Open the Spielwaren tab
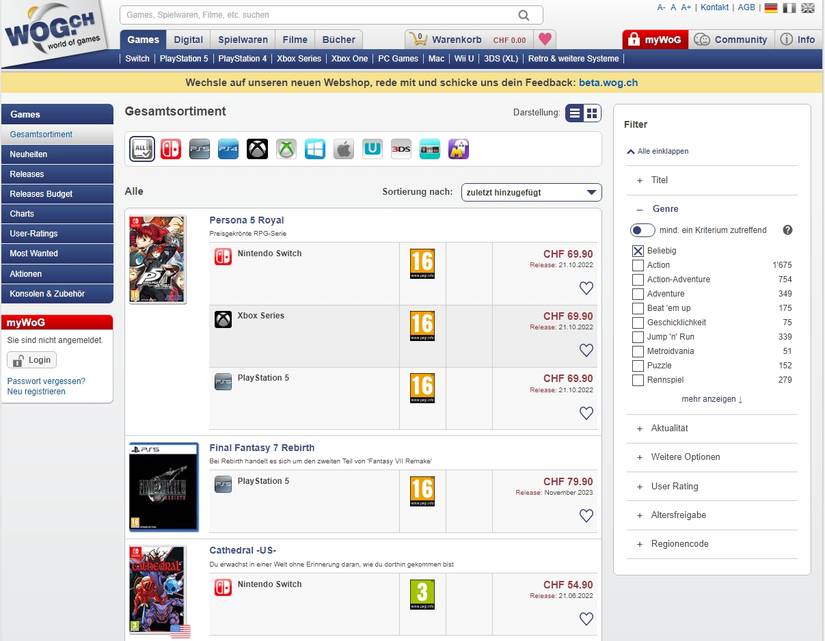 pyautogui.click(x=242, y=40)
